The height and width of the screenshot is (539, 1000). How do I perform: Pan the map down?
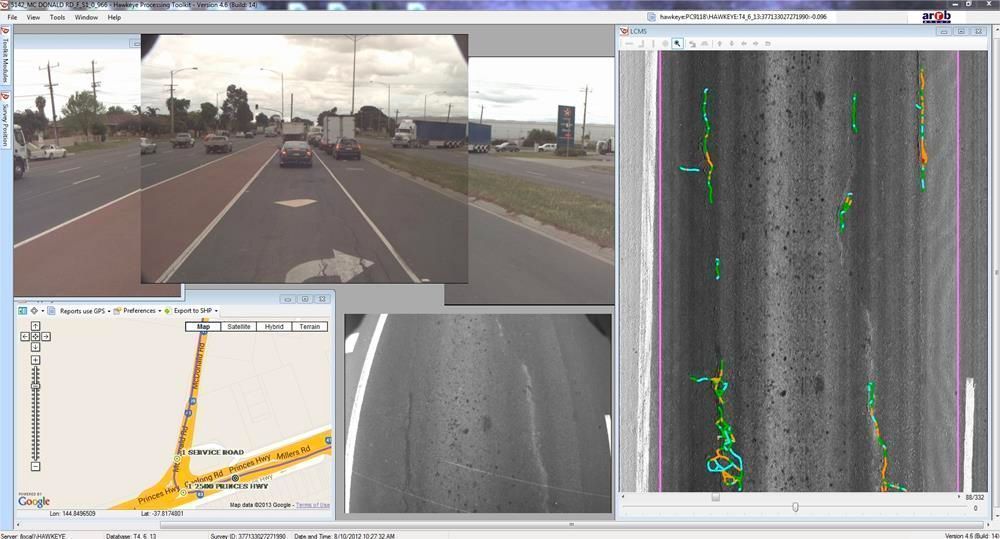(x=36, y=346)
